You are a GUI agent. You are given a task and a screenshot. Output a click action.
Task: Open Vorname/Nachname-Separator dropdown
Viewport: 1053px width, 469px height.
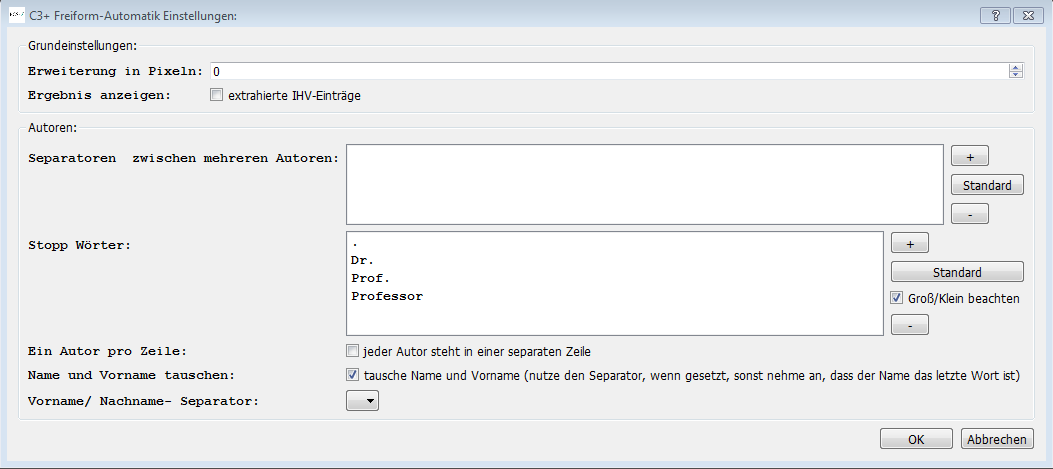coord(363,401)
